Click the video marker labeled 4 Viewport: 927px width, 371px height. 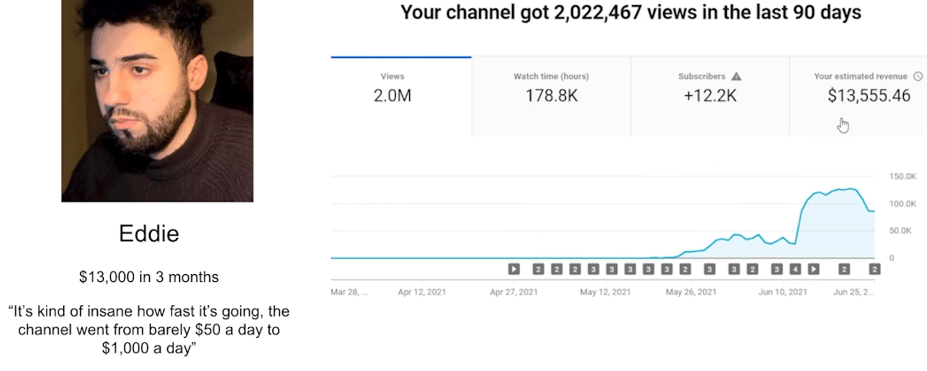click(x=796, y=269)
